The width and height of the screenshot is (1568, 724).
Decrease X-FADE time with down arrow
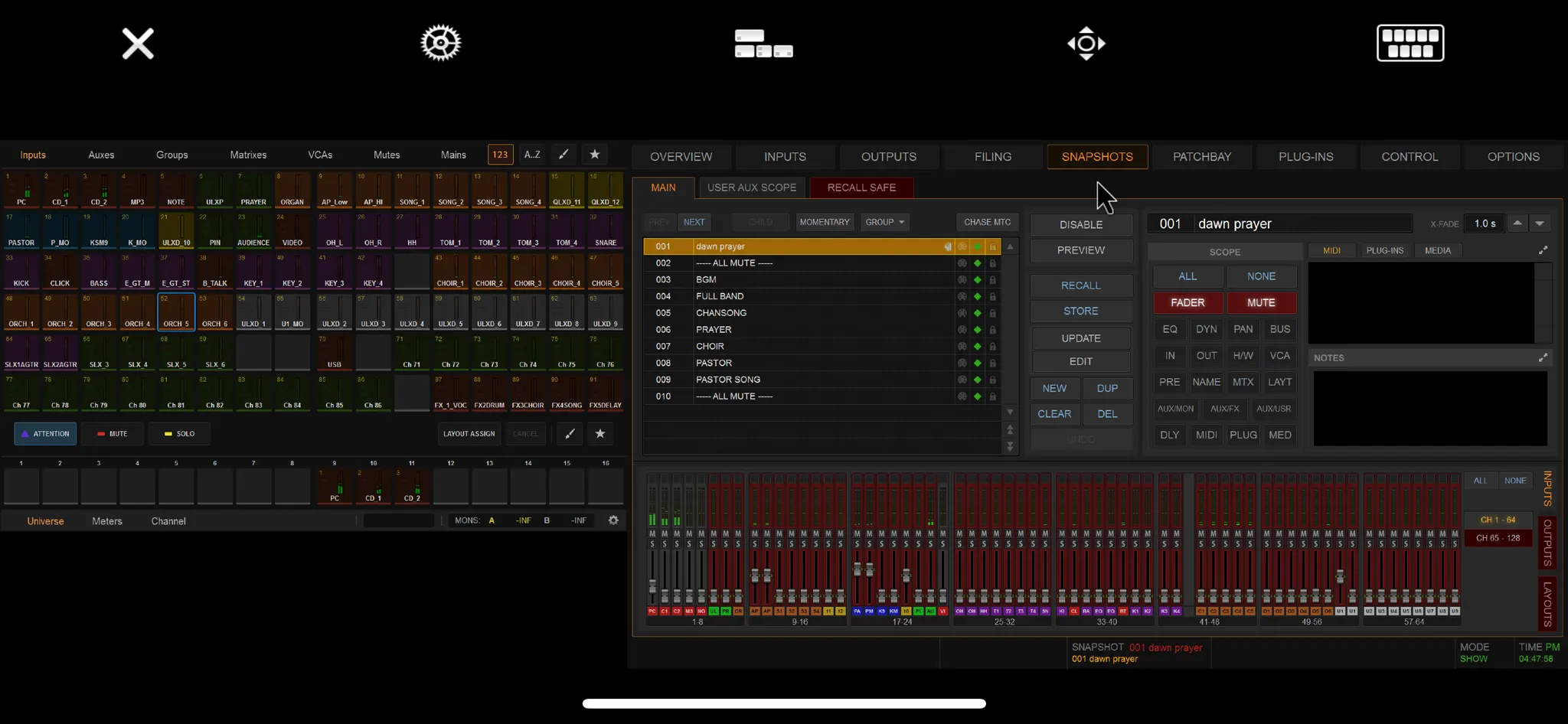[x=1539, y=223]
